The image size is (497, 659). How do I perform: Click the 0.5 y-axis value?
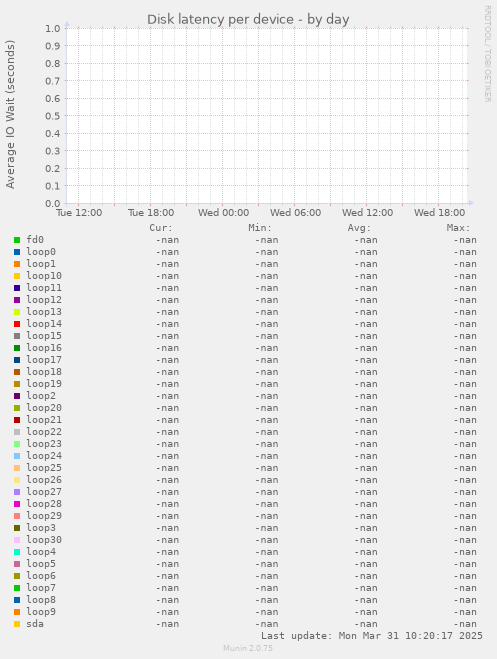click(x=53, y=116)
